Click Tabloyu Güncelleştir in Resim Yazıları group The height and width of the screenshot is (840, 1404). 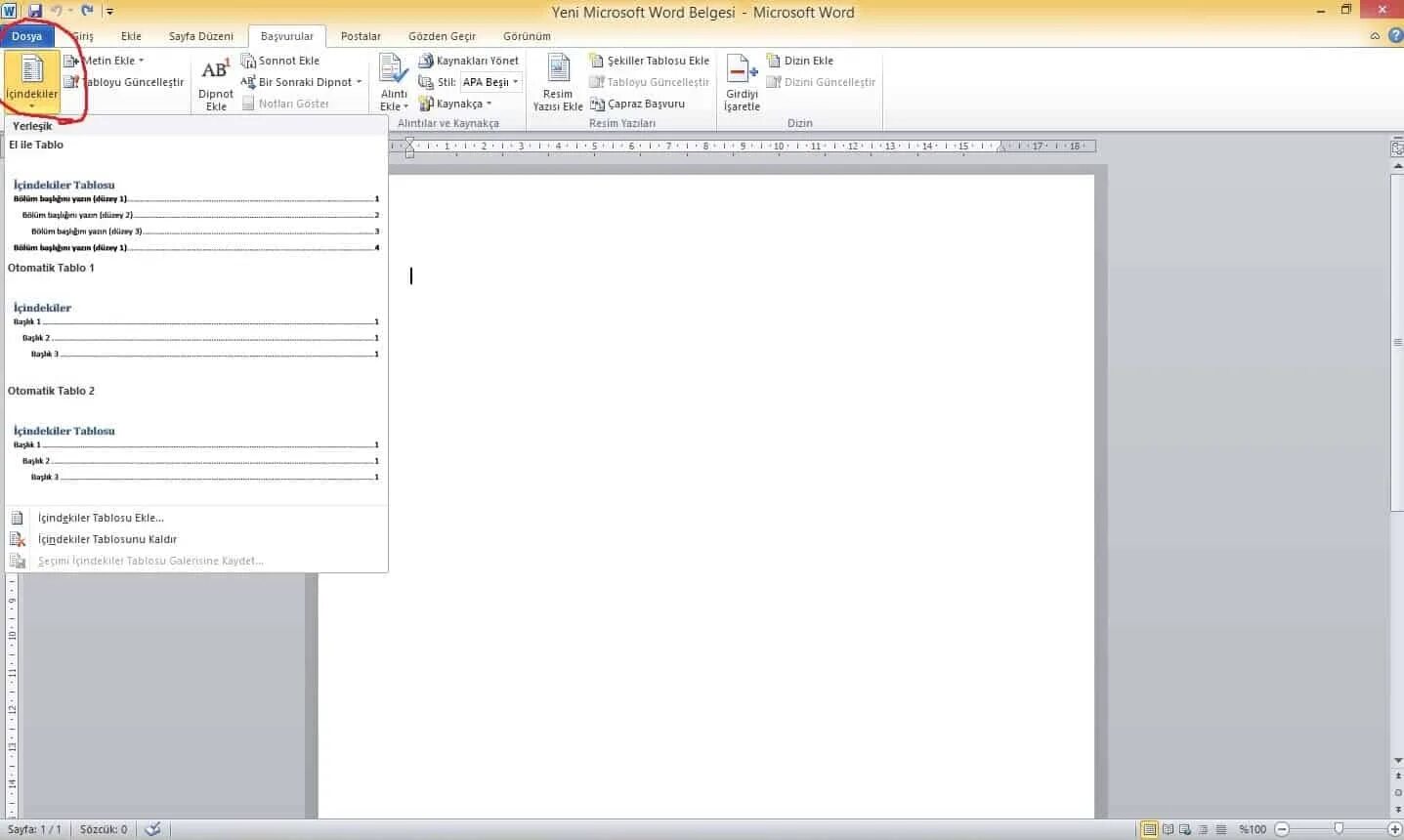click(649, 82)
